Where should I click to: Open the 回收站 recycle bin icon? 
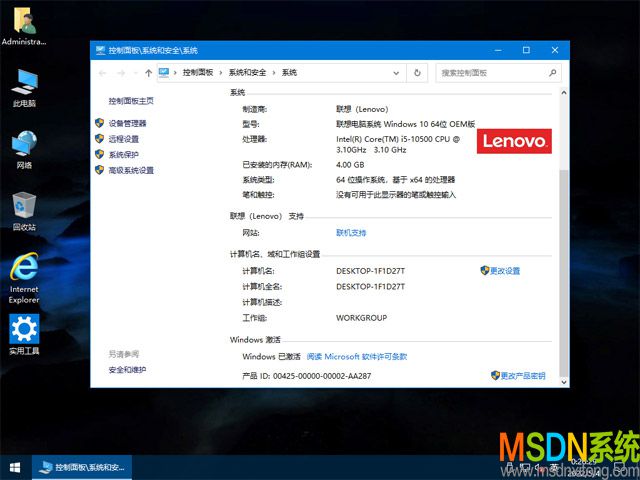pyautogui.click(x=24, y=211)
